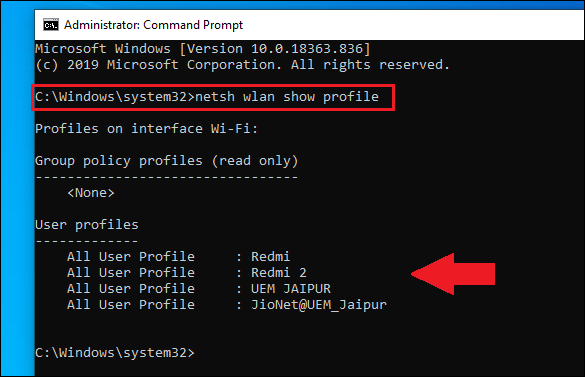This screenshot has width=585, height=377.
Task: Click the last All User Profile label
Action: coord(131,305)
